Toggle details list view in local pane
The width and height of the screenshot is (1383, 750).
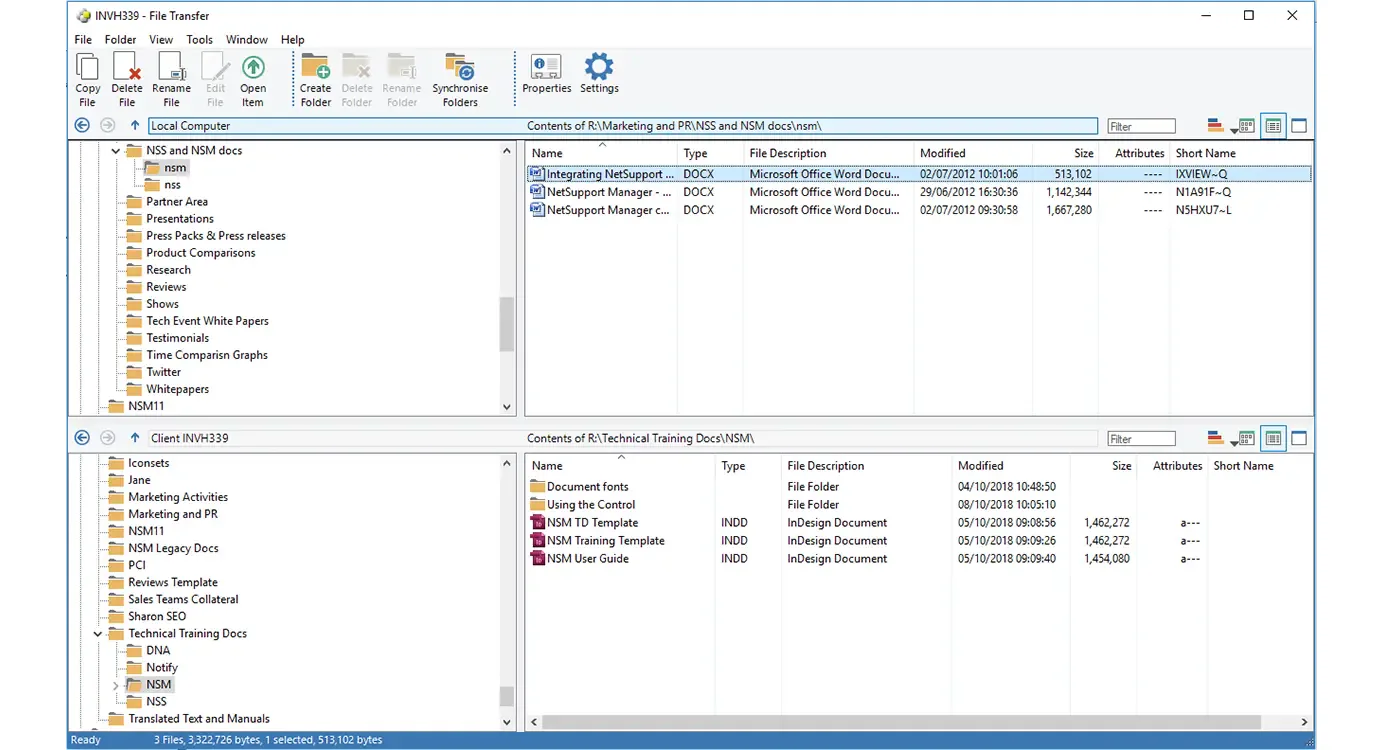1273,126
